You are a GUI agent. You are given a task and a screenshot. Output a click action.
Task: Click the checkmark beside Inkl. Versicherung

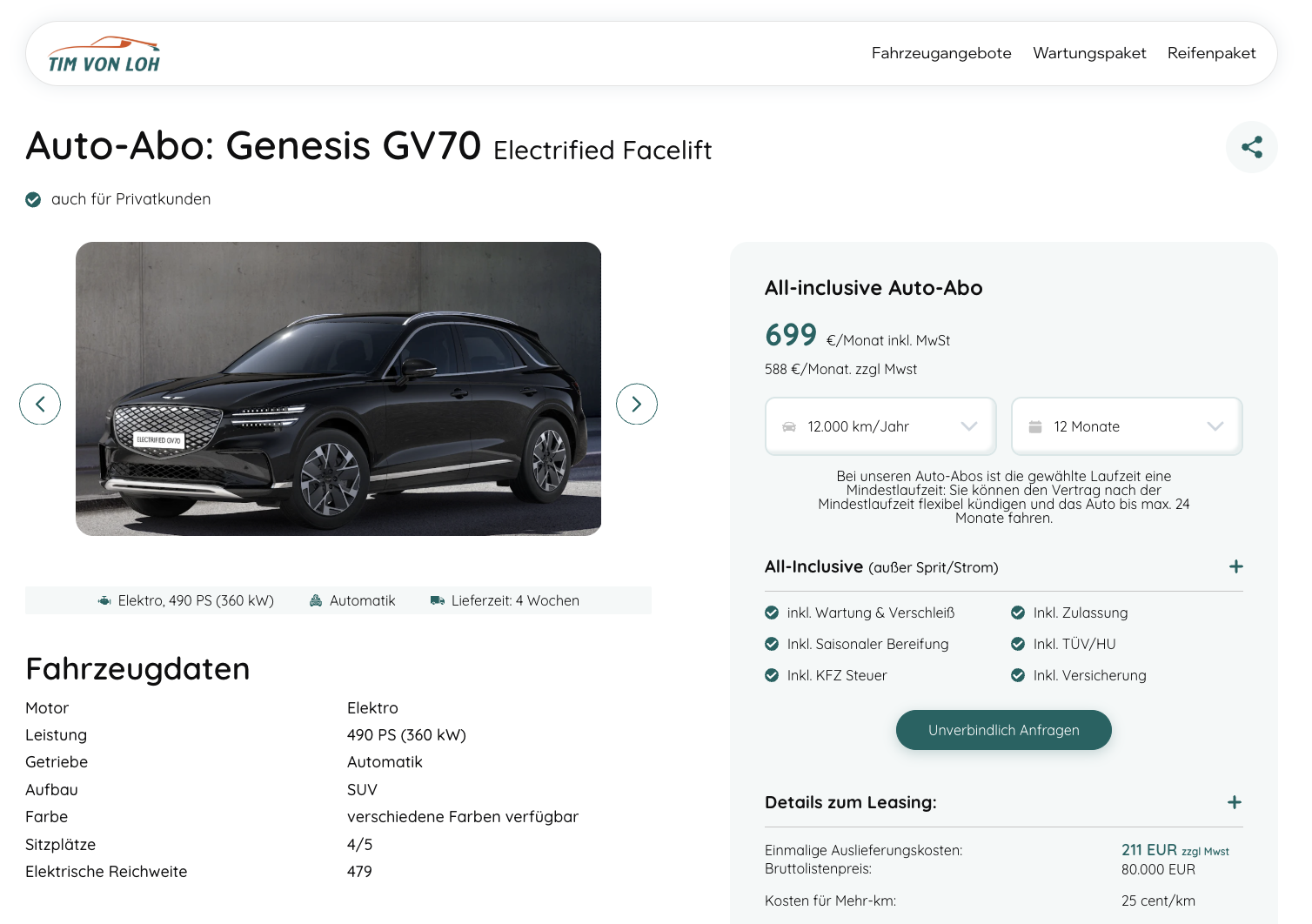click(1017, 675)
